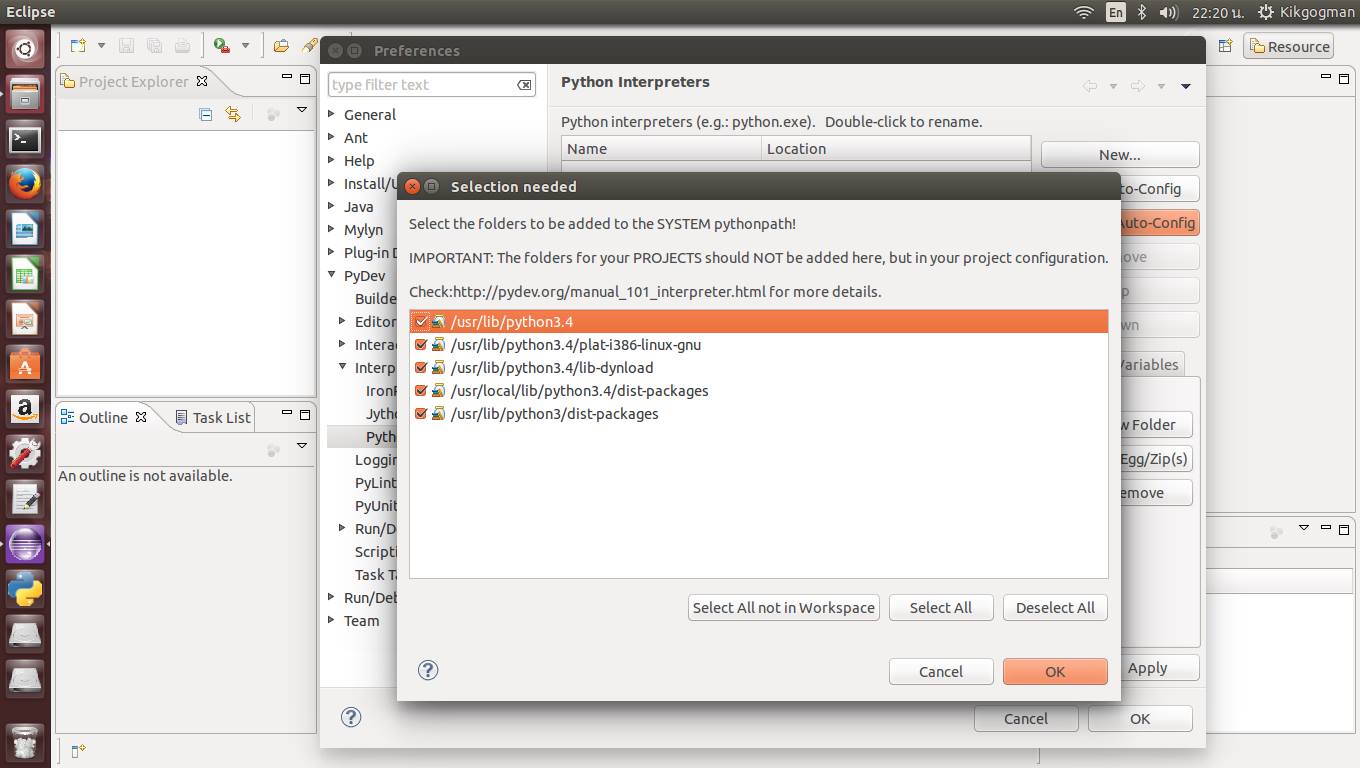1360x768 pixels.
Task: Open the External Tools dropdown arrow
Action: tap(245, 46)
